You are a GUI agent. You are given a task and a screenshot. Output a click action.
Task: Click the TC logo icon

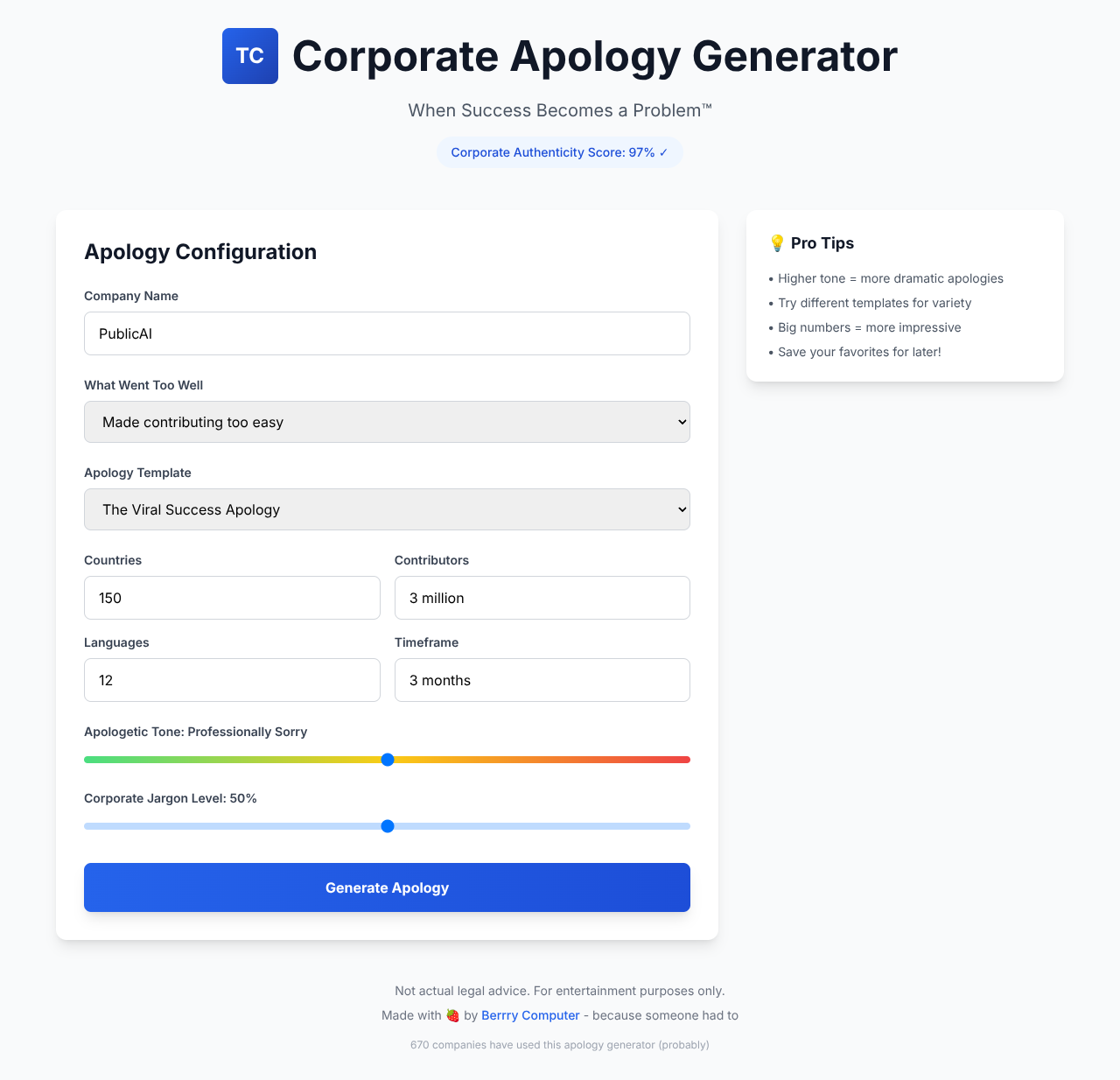click(249, 56)
